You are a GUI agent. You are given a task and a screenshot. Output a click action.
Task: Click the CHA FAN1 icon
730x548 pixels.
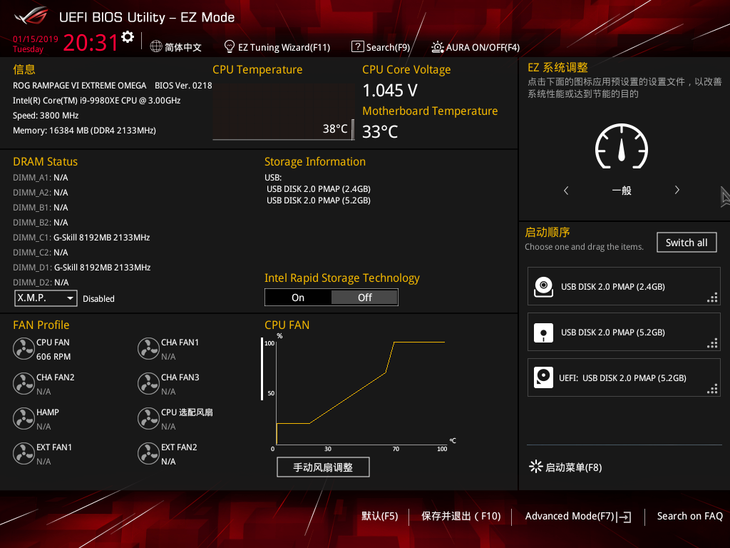point(149,349)
